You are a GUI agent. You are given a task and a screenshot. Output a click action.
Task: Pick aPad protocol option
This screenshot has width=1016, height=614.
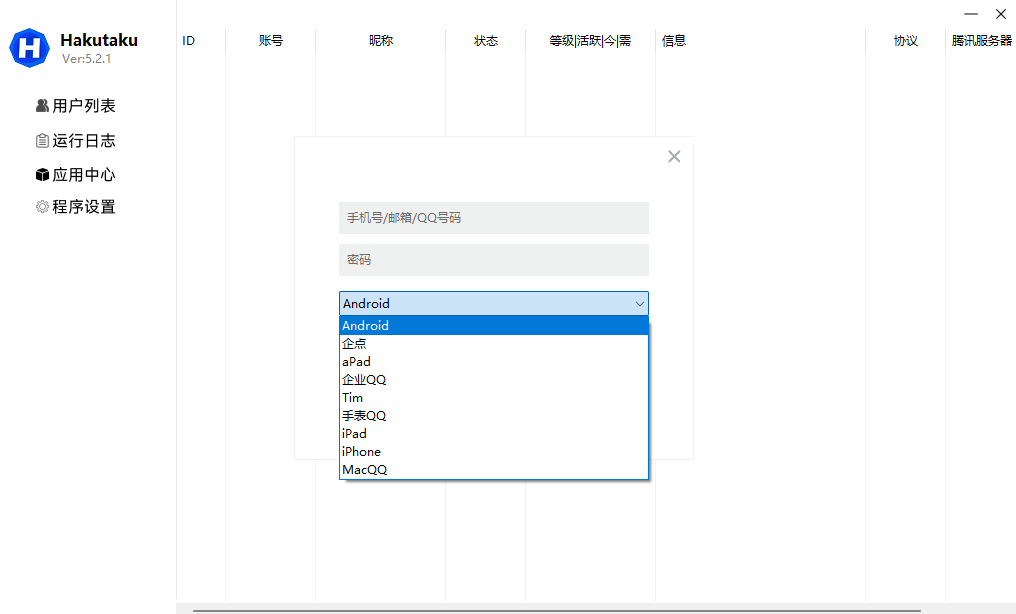coord(494,362)
